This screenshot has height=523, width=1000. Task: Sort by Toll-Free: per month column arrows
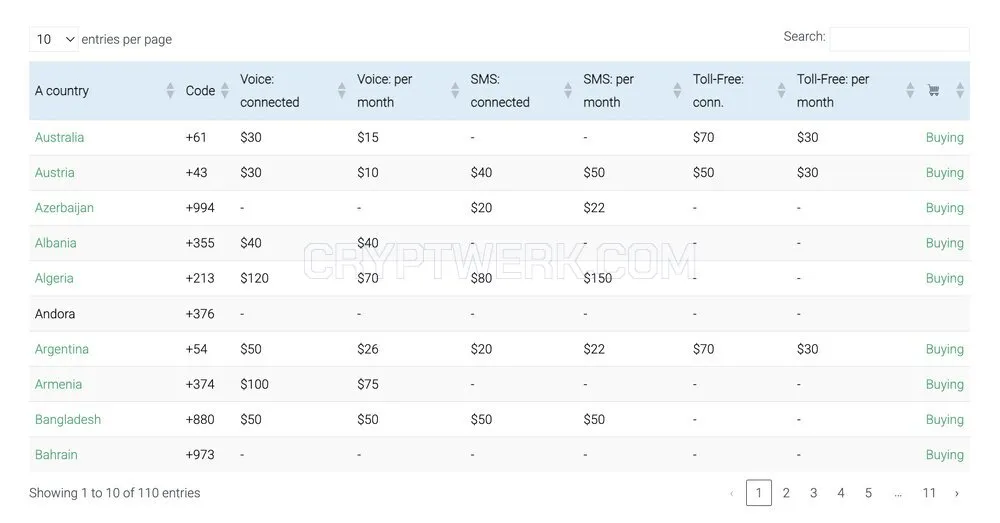point(910,91)
